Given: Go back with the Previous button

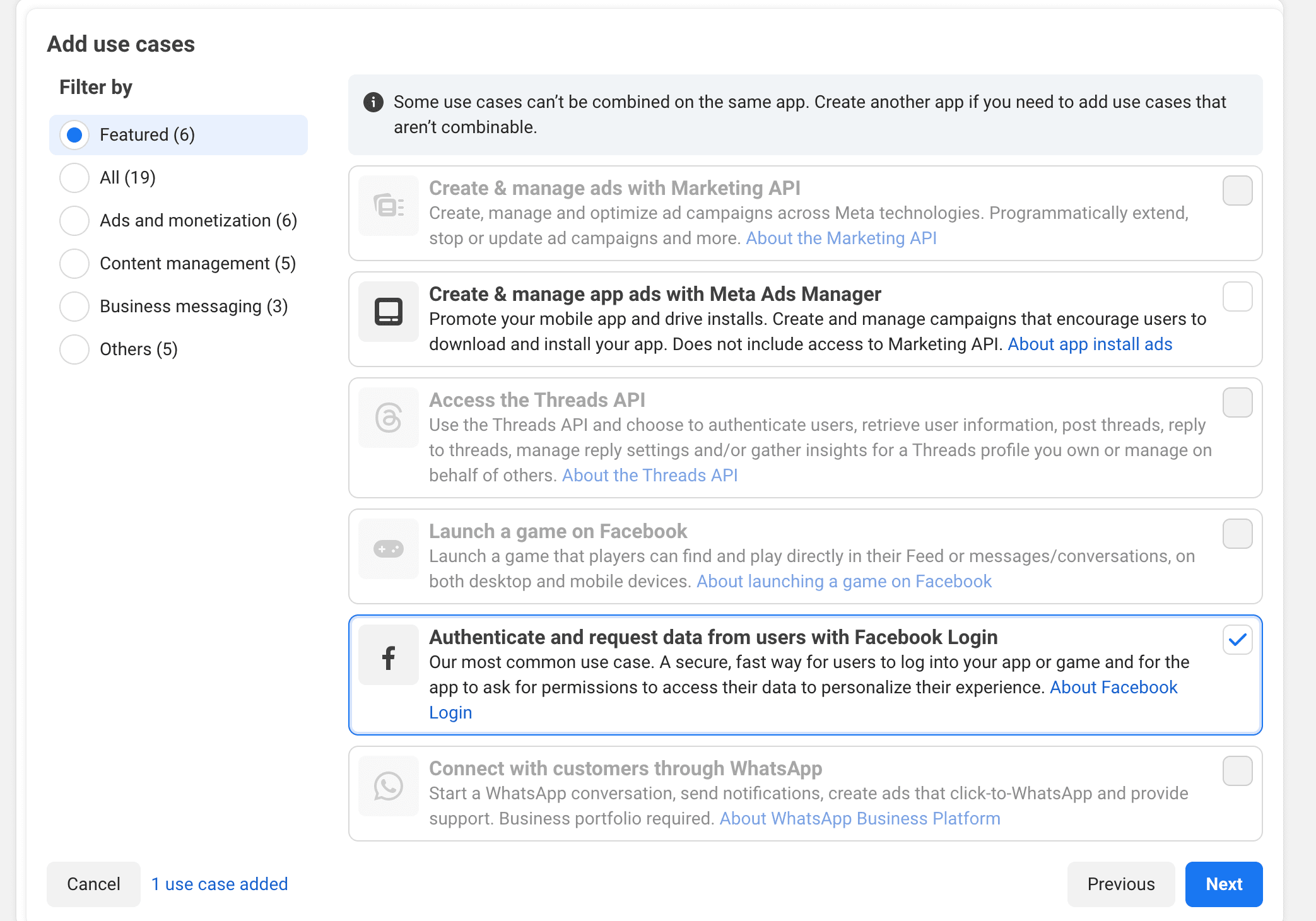Looking at the screenshot, I should [x=1120, y=884].
